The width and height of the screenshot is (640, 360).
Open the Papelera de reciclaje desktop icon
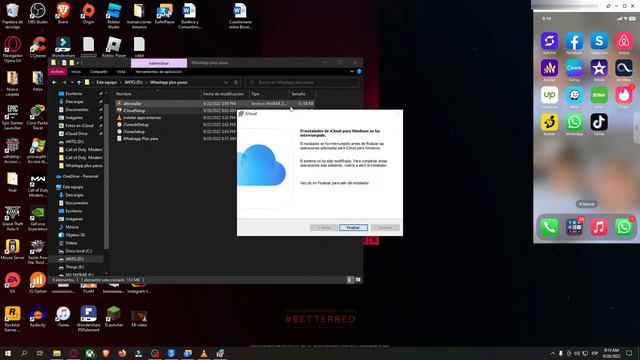[12, 16]
